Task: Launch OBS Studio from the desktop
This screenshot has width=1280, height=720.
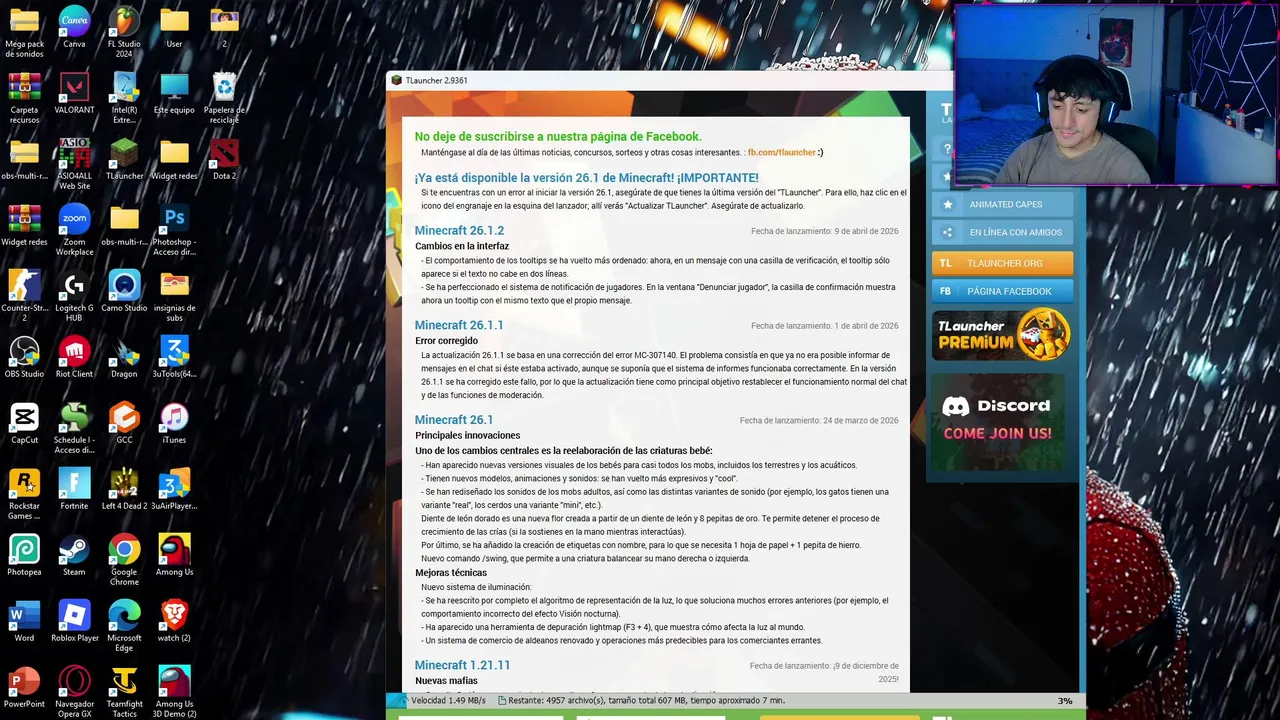Action: (x=24, y=358)
